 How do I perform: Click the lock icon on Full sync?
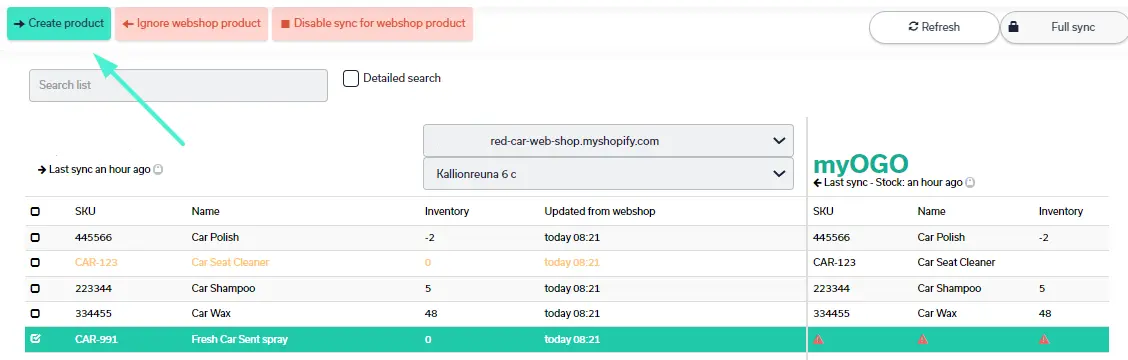coord(1014,27)
